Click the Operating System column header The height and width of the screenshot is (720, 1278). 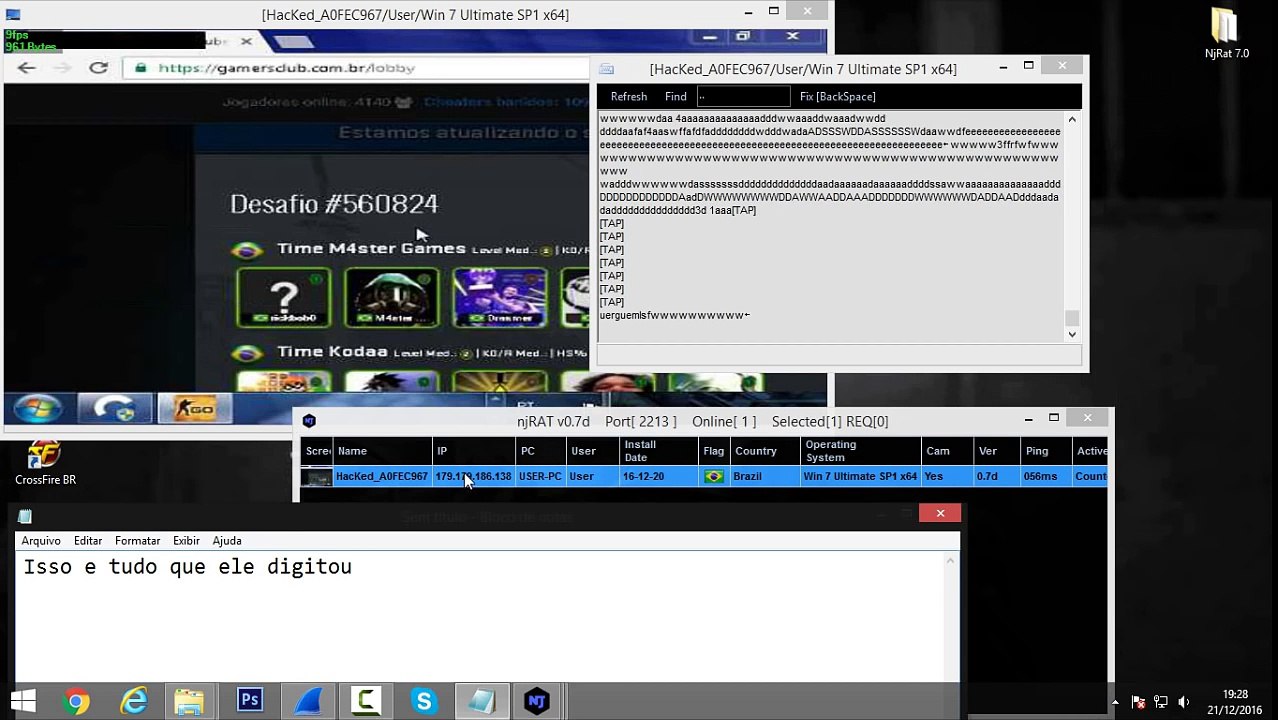(860, 451)
